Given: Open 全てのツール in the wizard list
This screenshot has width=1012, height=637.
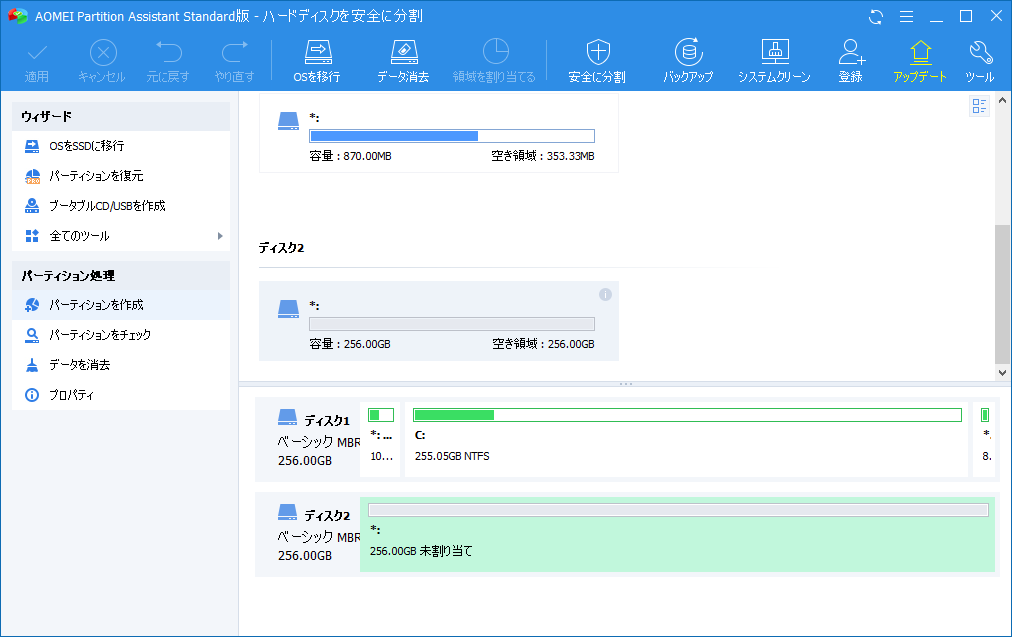Looking at the screenshot, I should coord(121,236).
